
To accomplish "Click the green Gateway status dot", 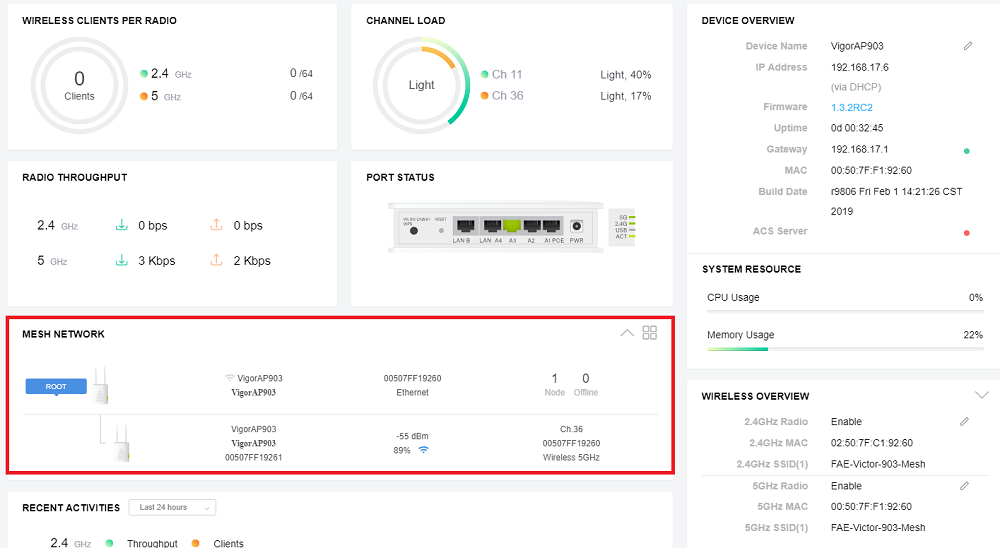I will coord(967,151).
